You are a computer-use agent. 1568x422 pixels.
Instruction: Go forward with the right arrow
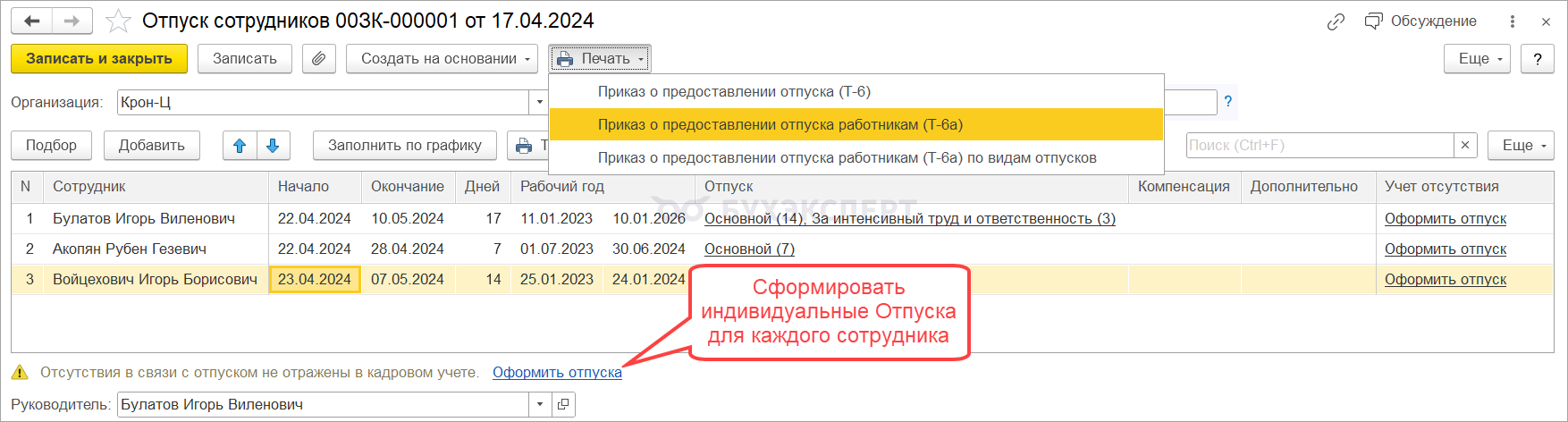pyautogui.click(x=72, y=21)
